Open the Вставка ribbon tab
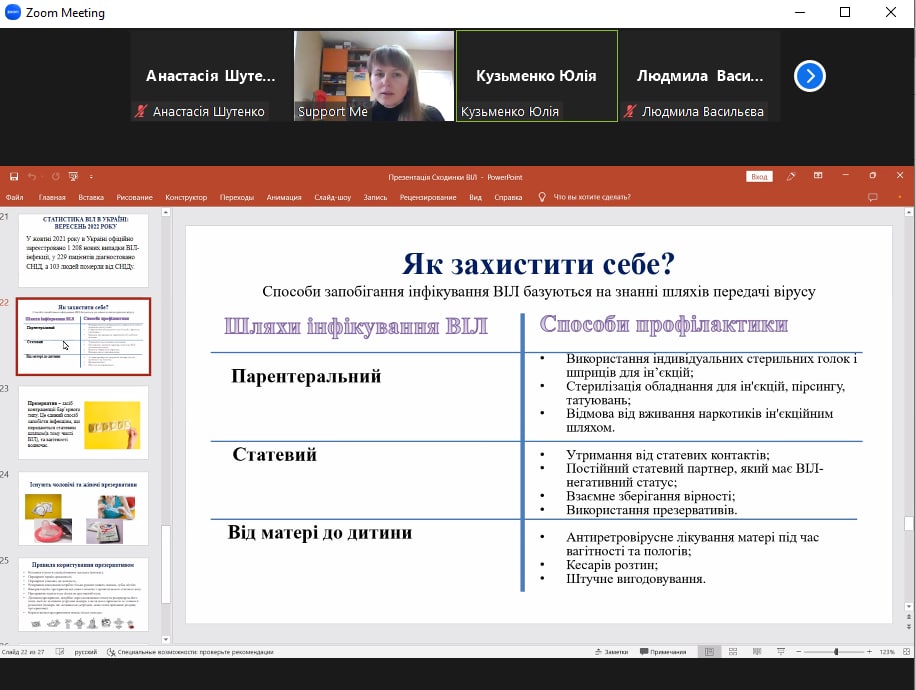Screen dimensions: 916x690 pos(90,197)
